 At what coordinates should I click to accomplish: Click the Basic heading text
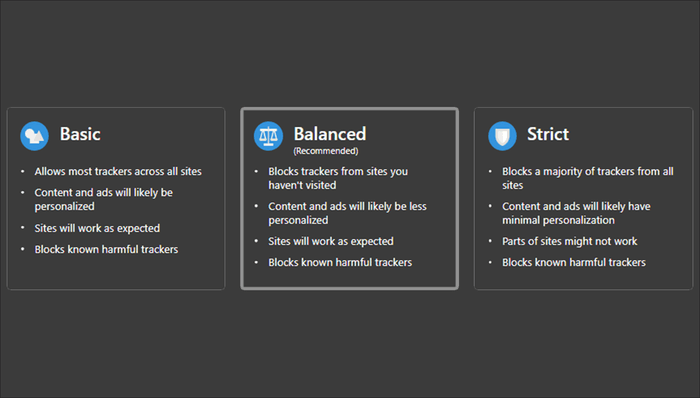pyautogui.click(x=80, y=134)
